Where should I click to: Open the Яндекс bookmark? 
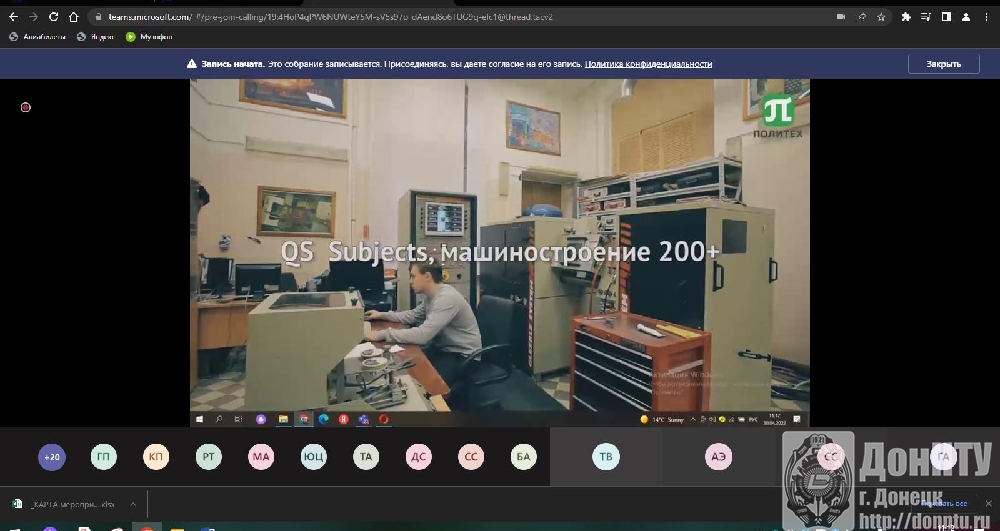(x=96, y=37)
